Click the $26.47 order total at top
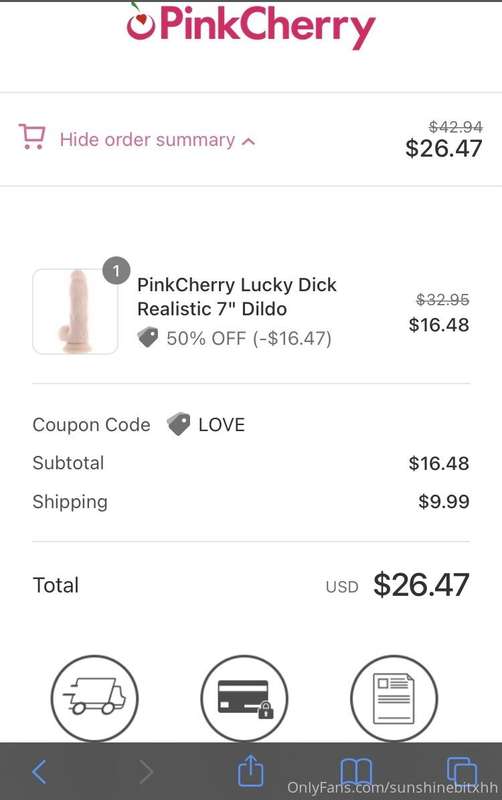 point(443,148)
